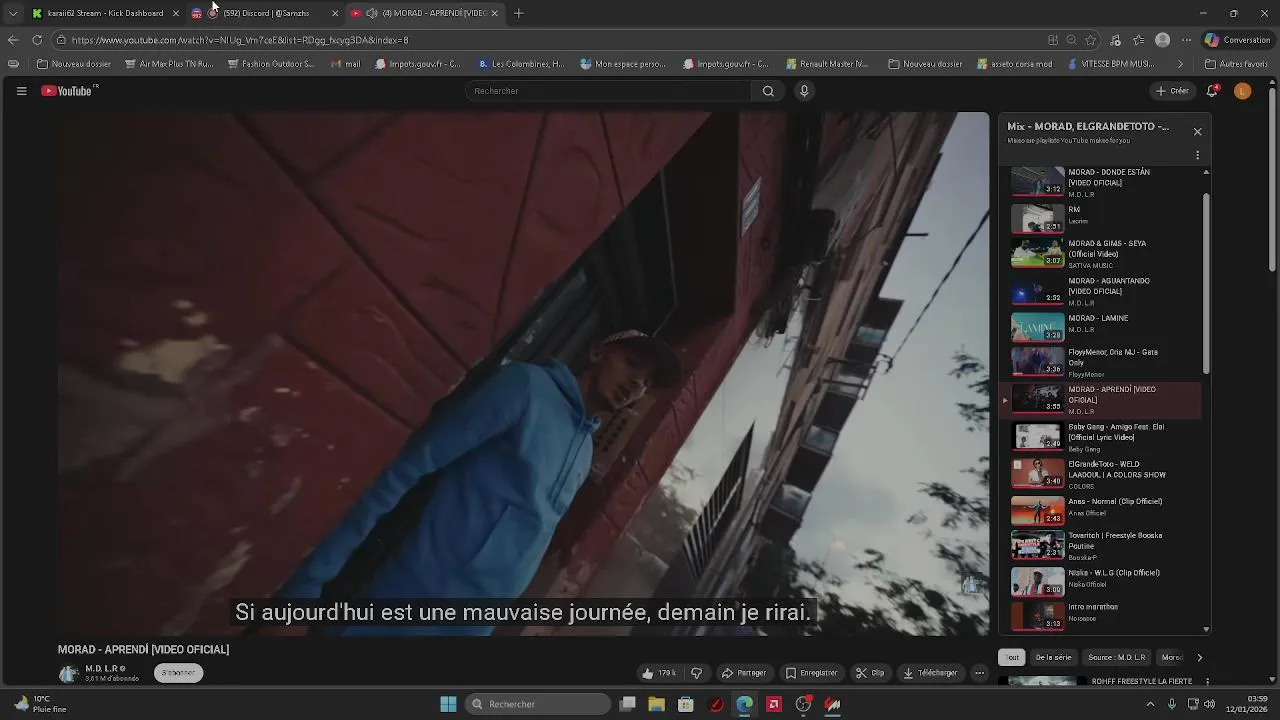Show hidden system tray icons
Image resolution: width=1280 pixels, height=720 pixels.
pyautogui.click(x=1149, y=704)
